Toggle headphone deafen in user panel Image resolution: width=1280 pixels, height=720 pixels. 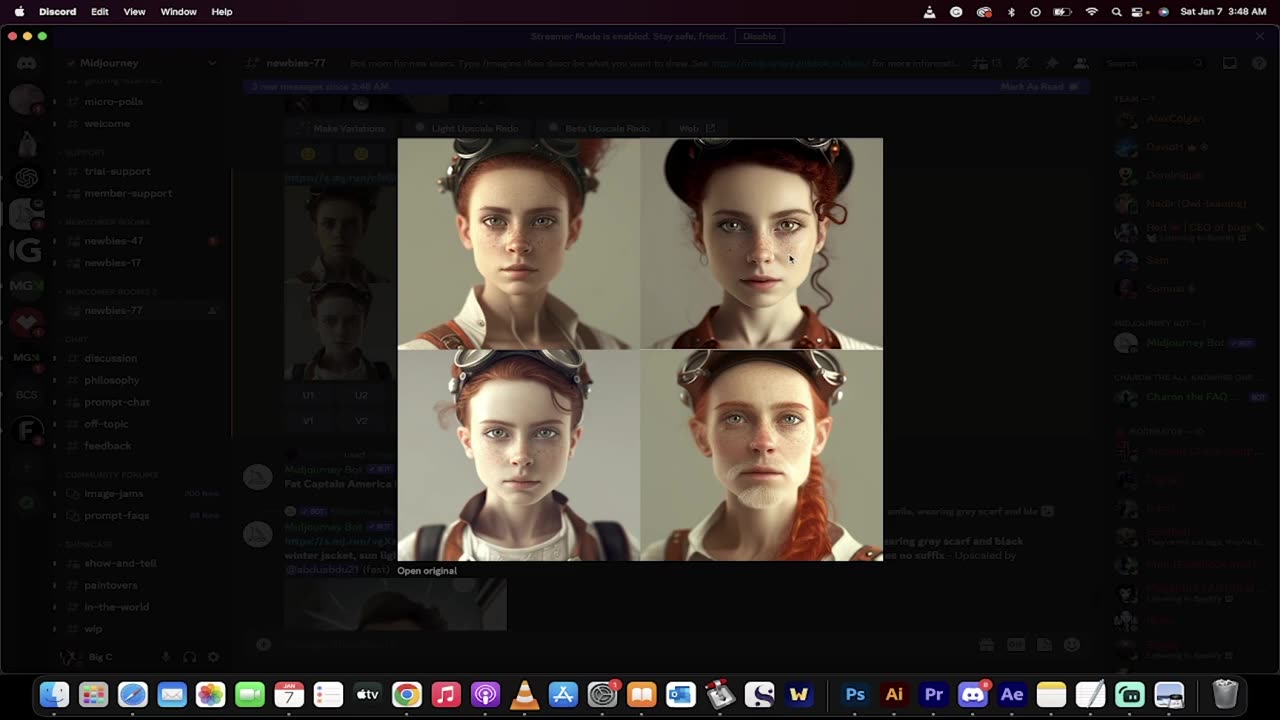190,657
